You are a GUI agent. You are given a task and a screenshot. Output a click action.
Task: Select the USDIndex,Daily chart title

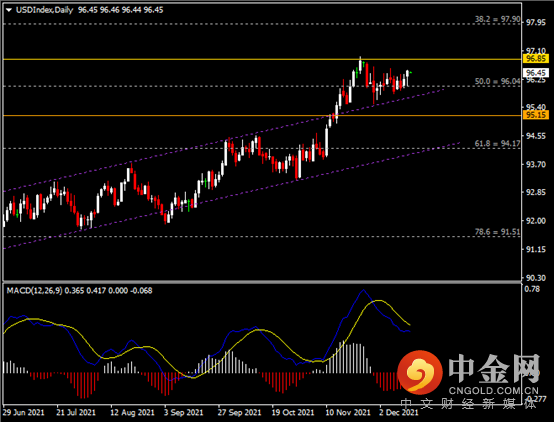(44, 10)
